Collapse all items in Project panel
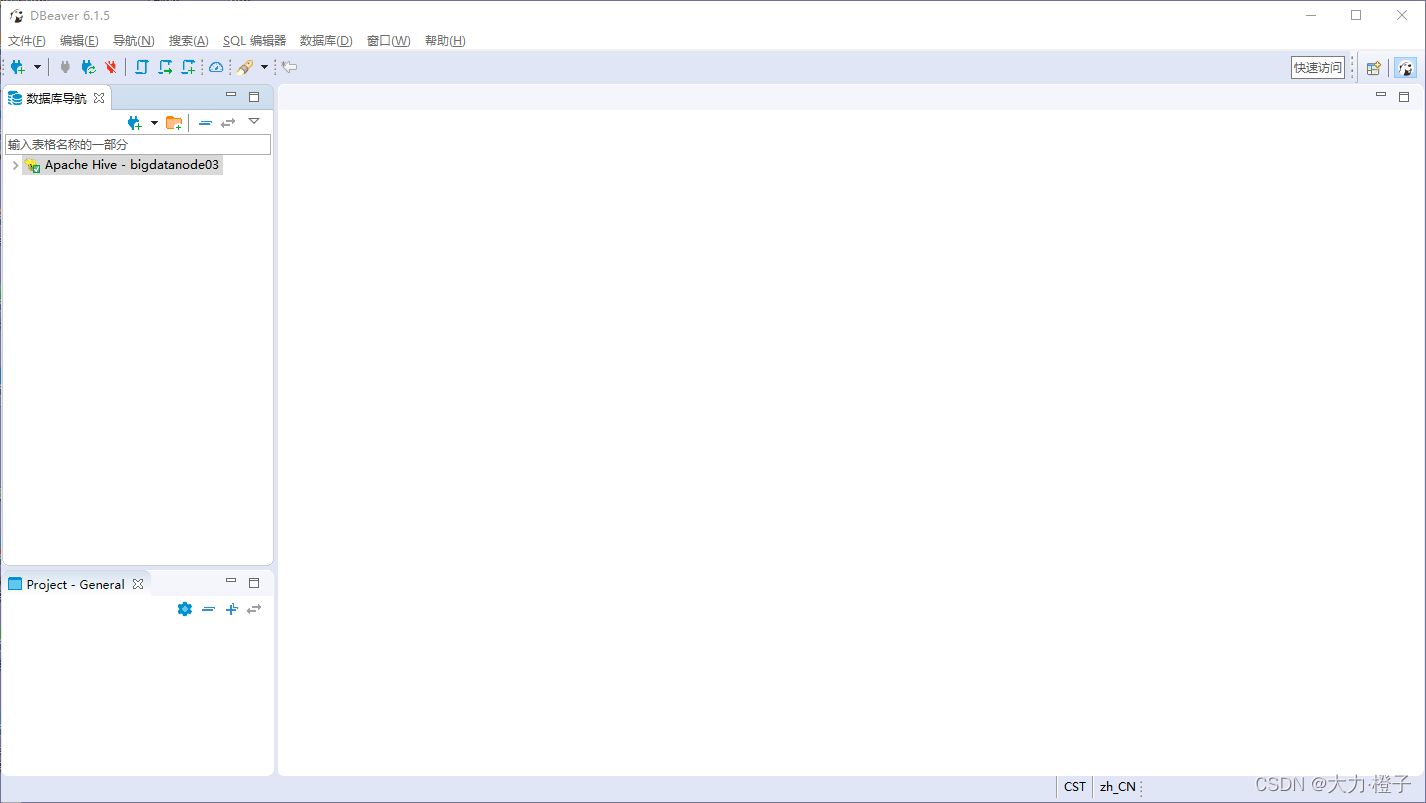Viewport: 1426px width, 803px height. [x=208, y=609]
